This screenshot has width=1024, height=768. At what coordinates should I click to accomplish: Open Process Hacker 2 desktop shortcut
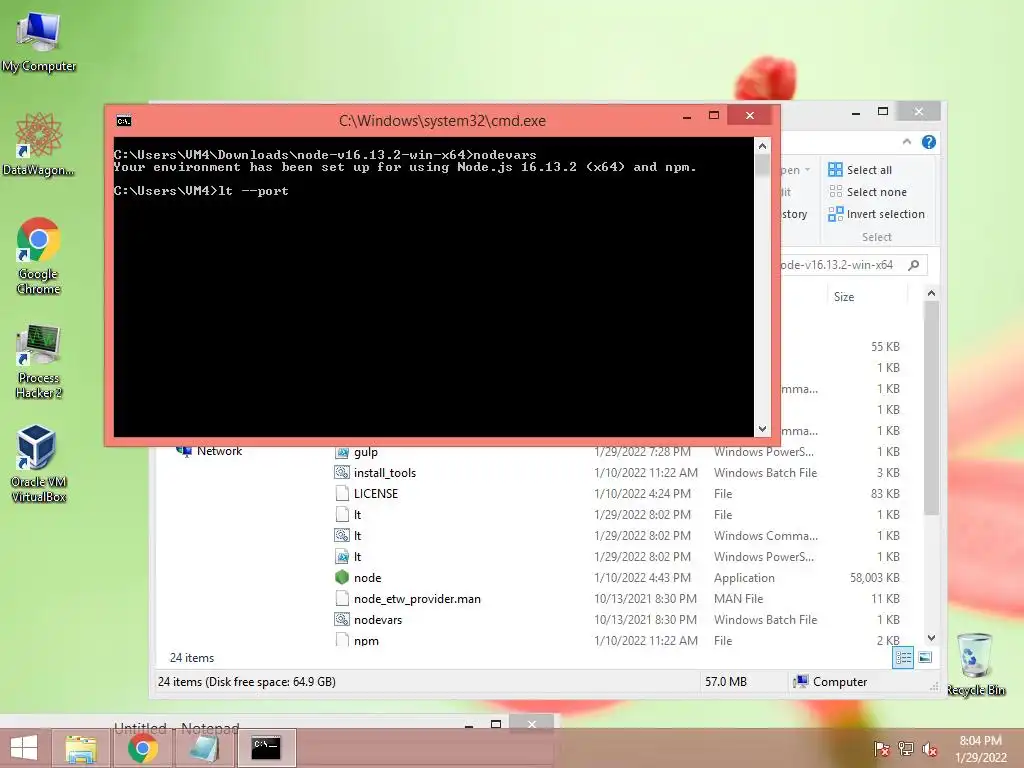tap(39, 360)
